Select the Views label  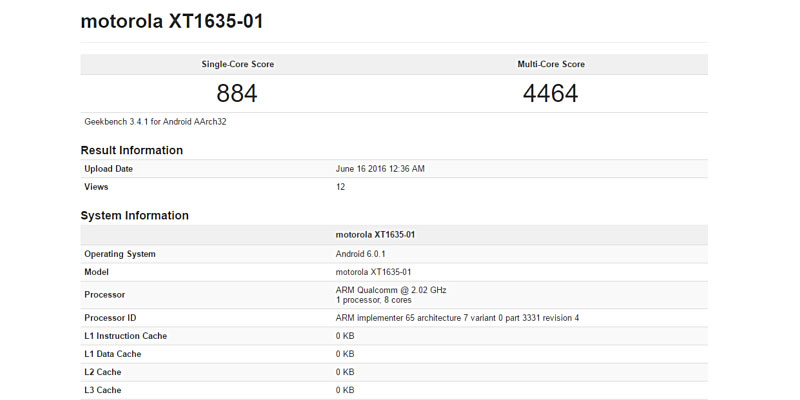coord(96,187)
